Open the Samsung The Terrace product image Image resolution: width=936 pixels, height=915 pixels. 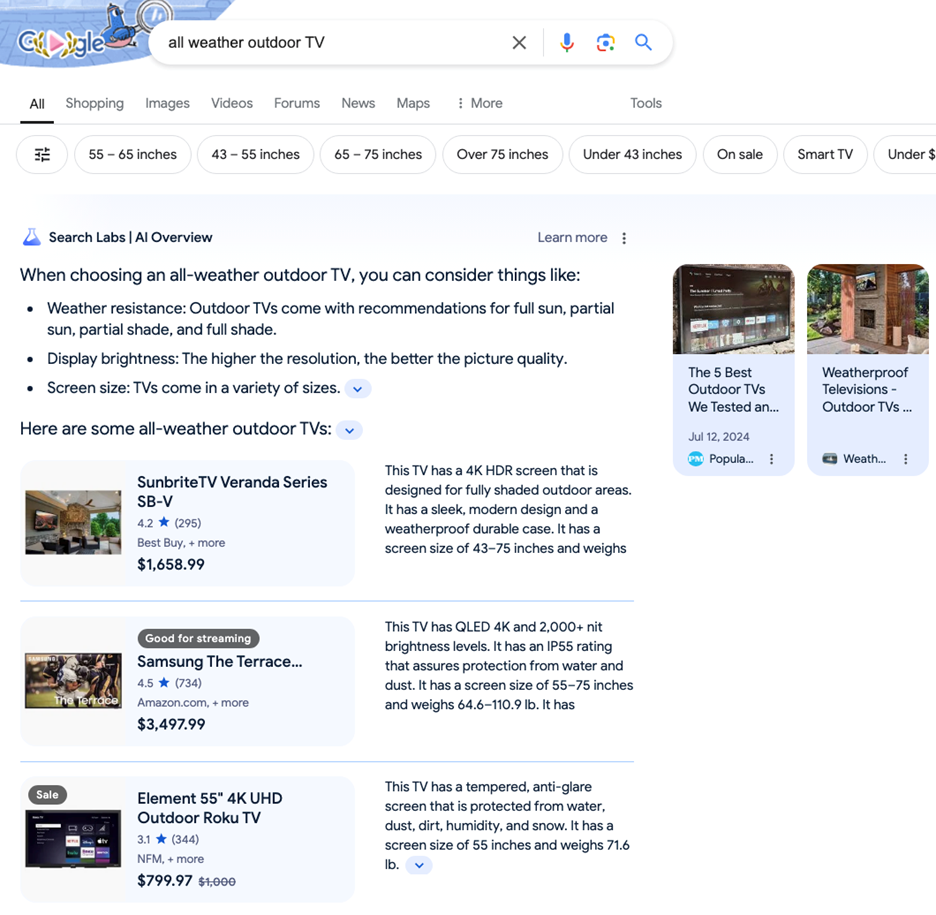point(73,681)
